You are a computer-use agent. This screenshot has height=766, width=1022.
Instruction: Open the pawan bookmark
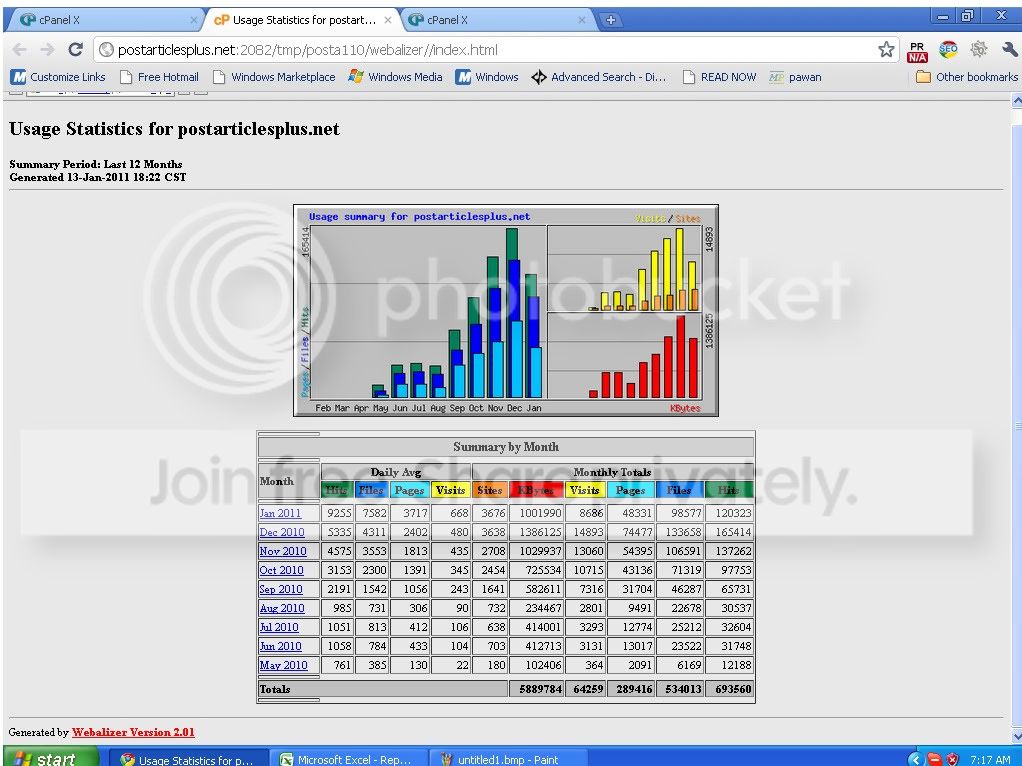[x=795, y=77]
